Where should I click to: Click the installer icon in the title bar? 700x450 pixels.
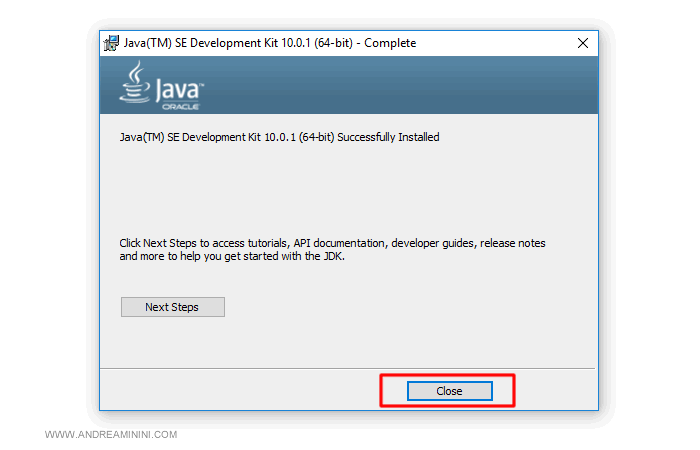tap(111, 43)
